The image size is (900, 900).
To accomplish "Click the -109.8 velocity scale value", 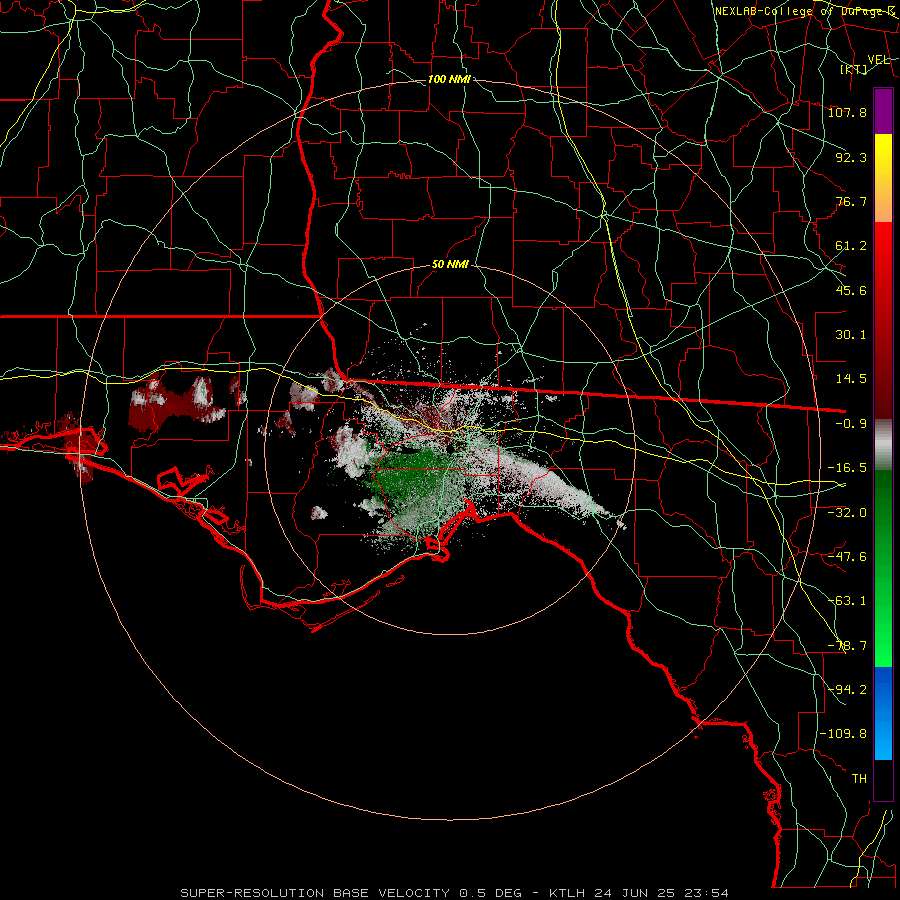I will click(x=843, y=734).
